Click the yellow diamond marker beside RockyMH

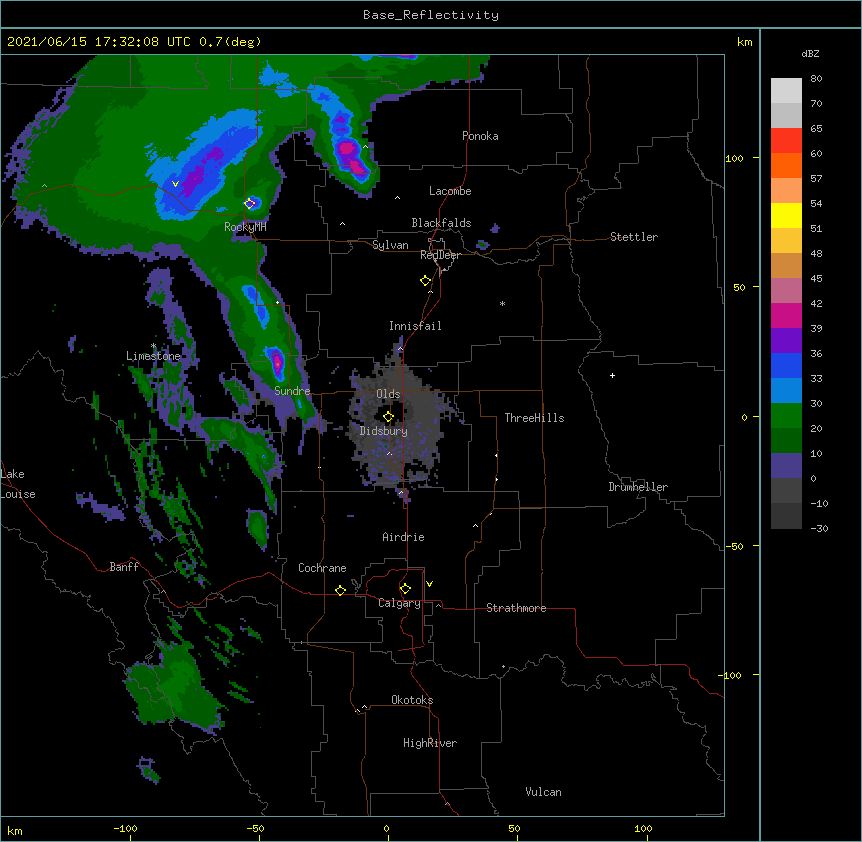pyautogui.click(x=250, y=203)
